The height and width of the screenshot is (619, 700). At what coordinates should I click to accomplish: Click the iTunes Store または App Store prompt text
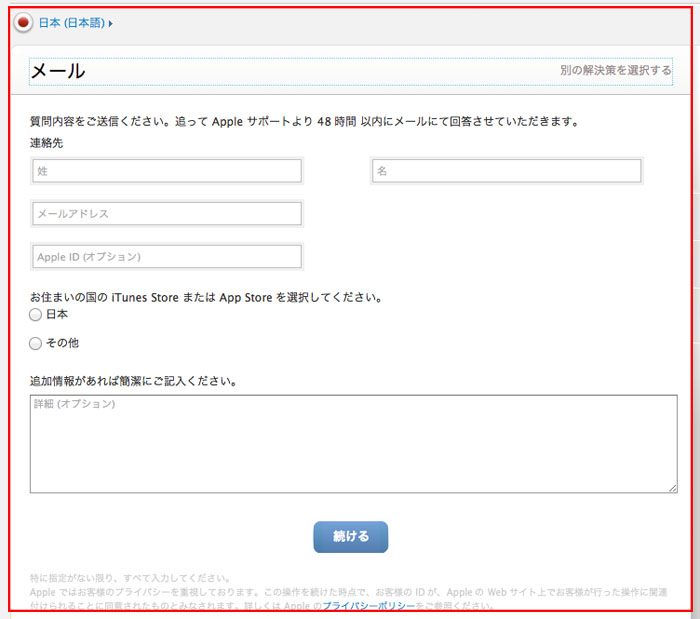(206, 297)
